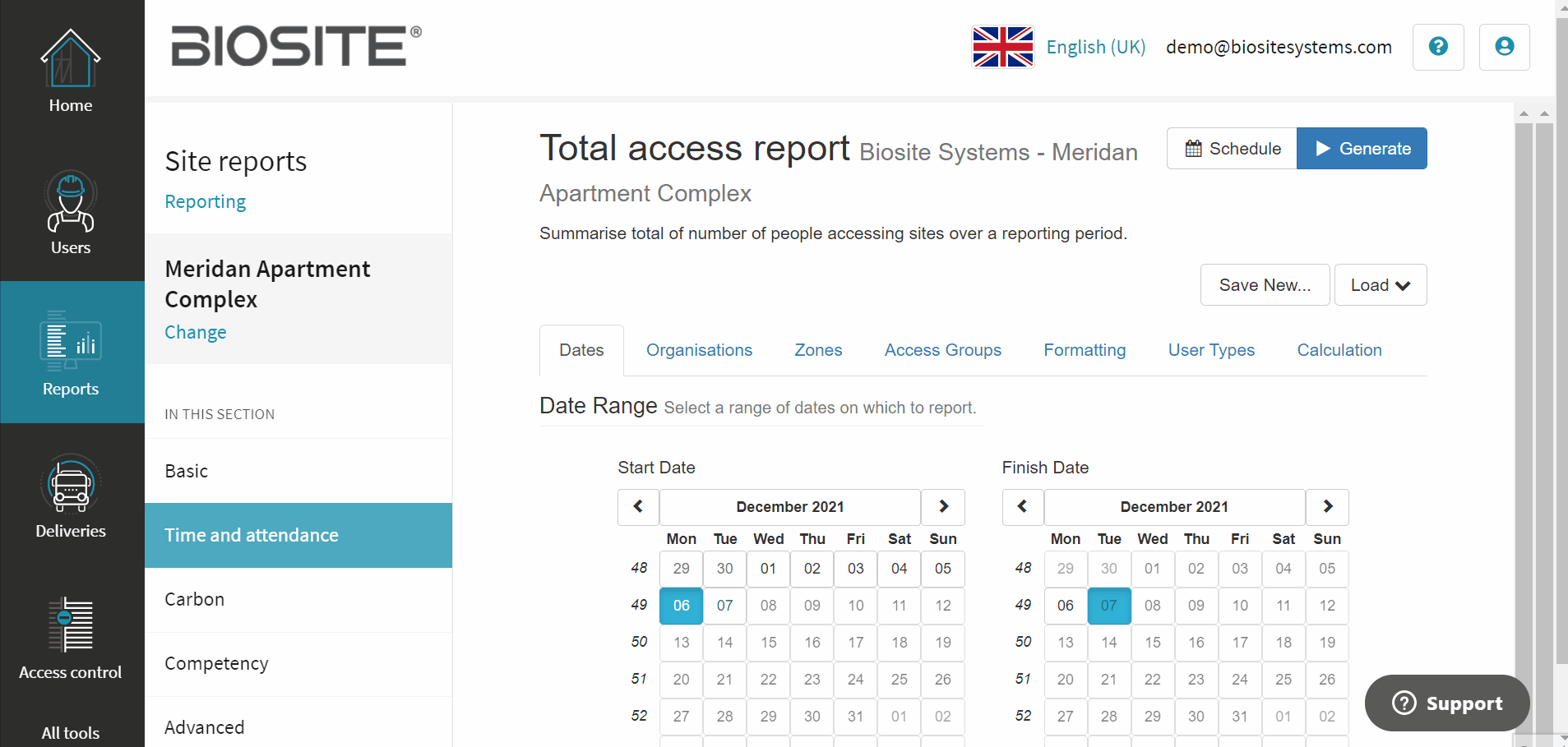Screen dimensions: 1568x747
Task: Select 25 in Start Date calendar
Action: point(900,680)
